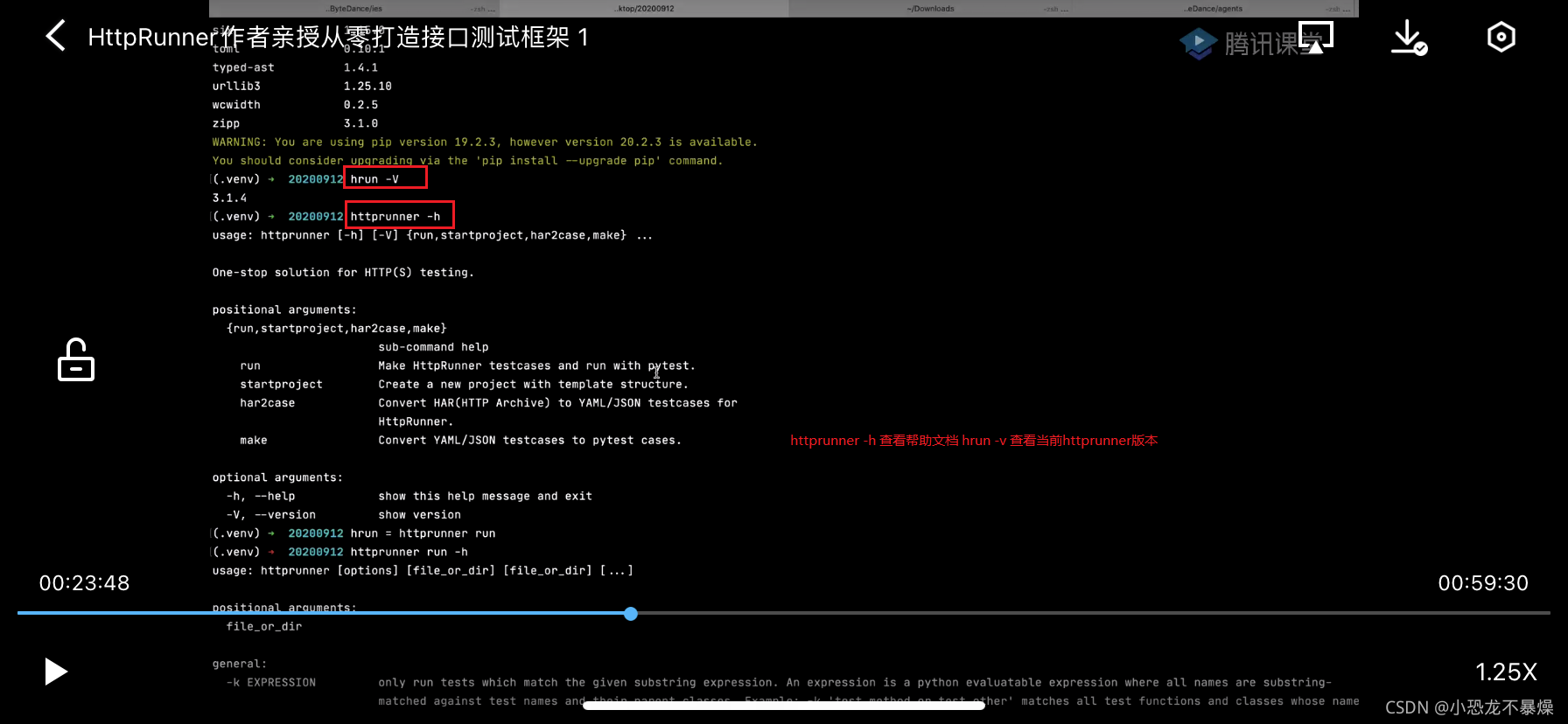This screenshot has width=1568, height=724.
Task: Click the 'wcwidth 0.2.5' package row
Action: click(x=295, y=105)
